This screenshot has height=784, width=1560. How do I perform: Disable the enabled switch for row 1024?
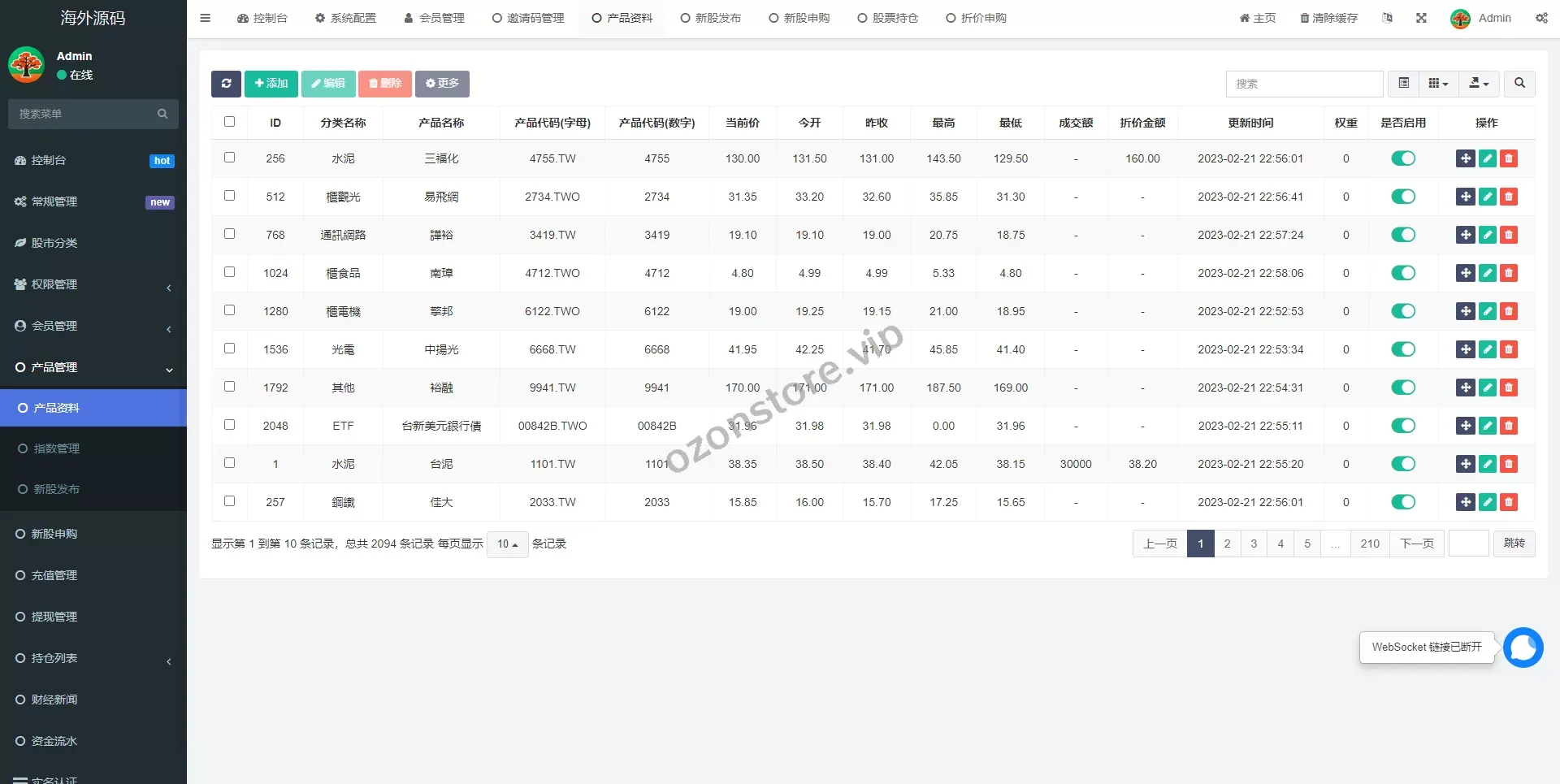coord(1402,273)
